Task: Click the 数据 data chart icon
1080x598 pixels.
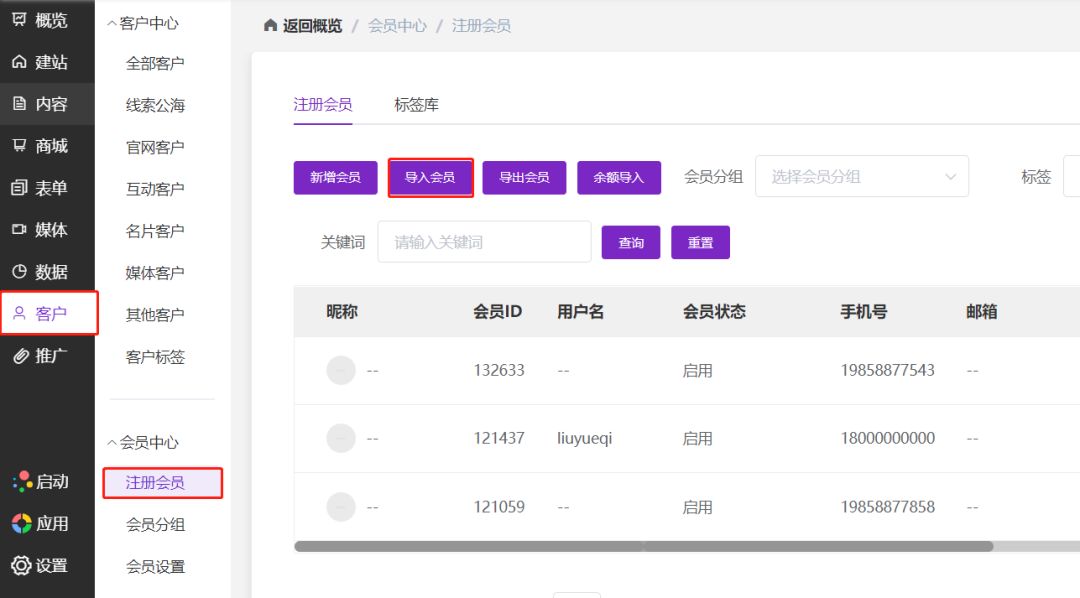Action: (x=19, y=272)
